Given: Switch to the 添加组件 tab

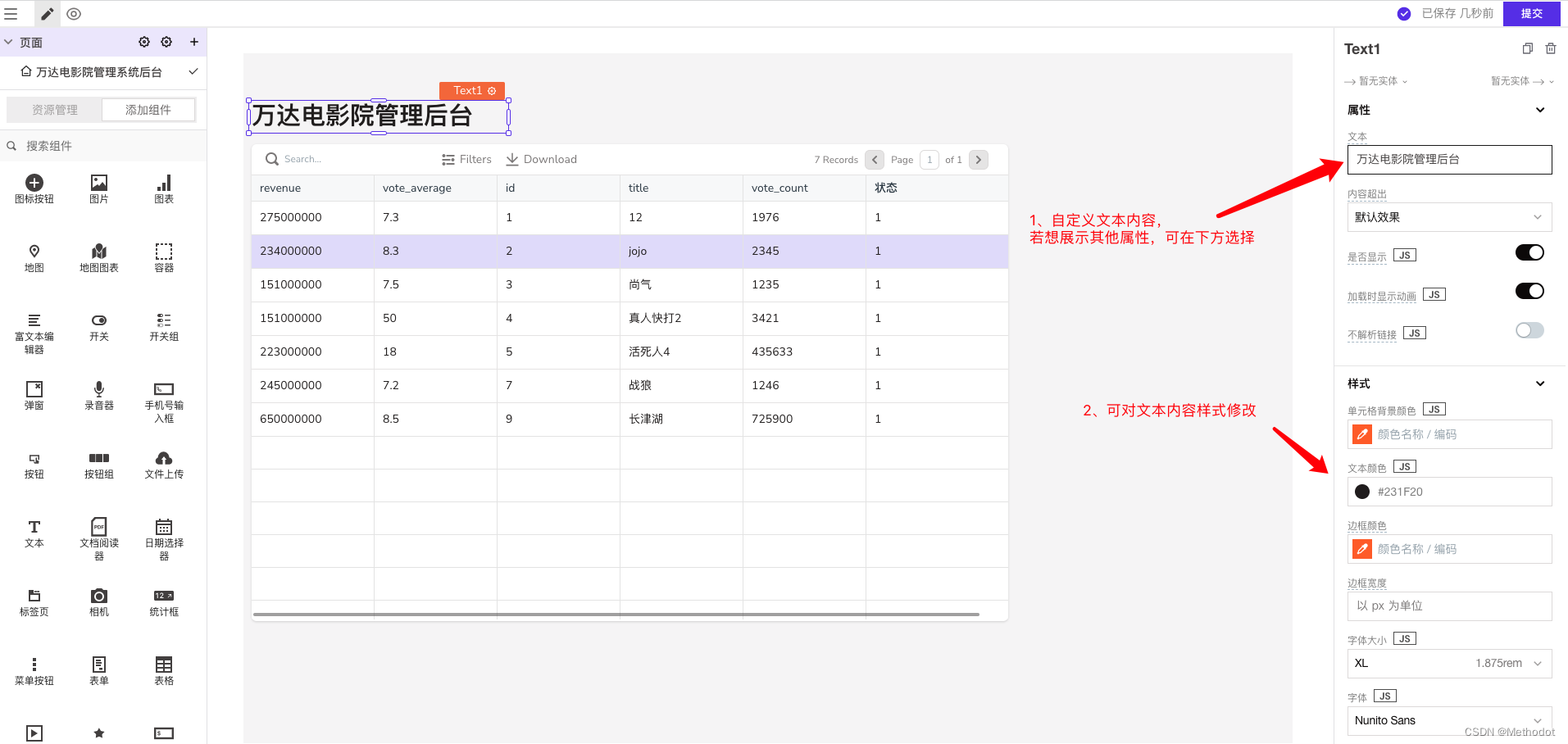Looking at the screenshot, I should point(148,110).
